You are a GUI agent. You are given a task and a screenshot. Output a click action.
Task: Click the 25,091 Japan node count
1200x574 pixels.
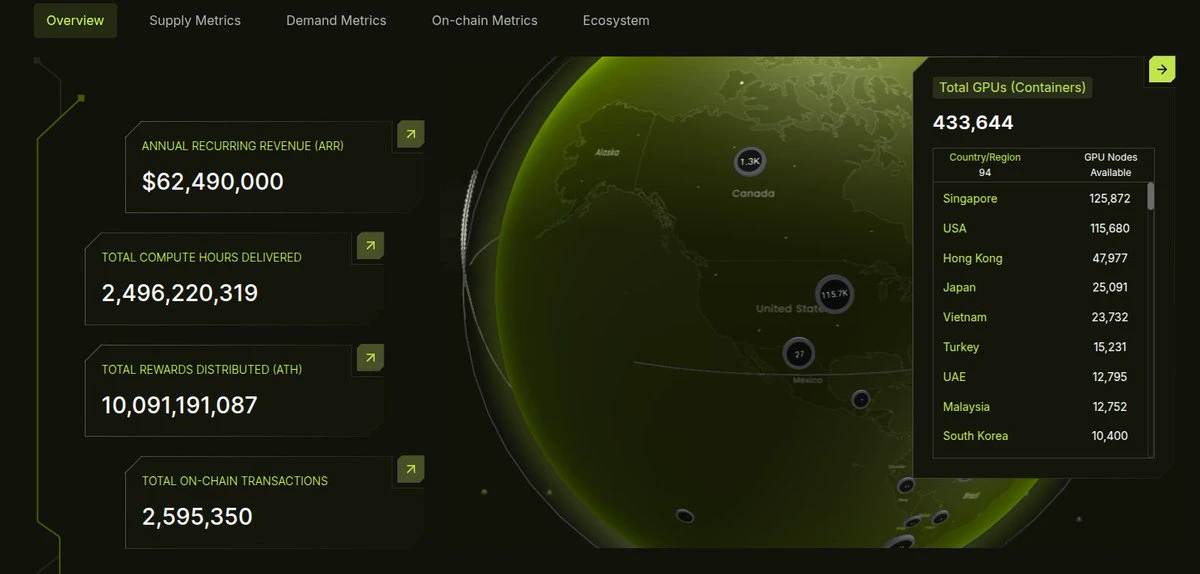point(1110,287)
